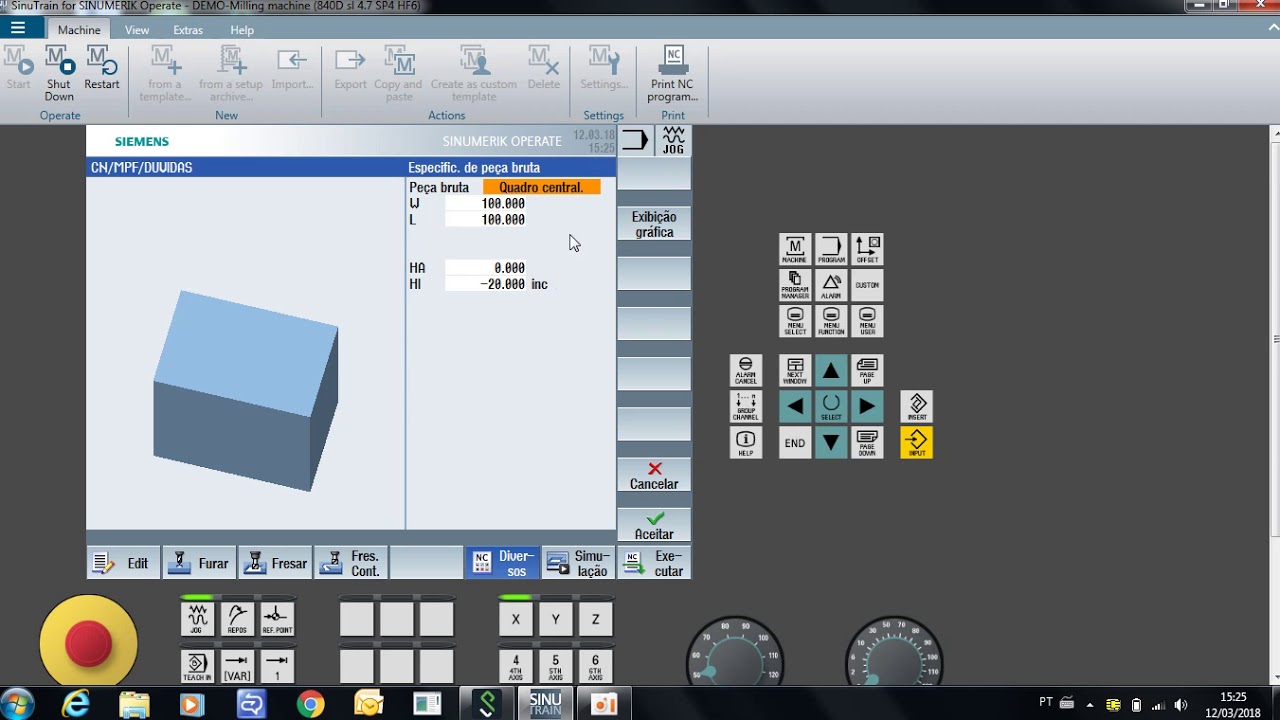1280x720 pixels.
Task: Click the Print NC program icon
Action: tap(673, 75)
